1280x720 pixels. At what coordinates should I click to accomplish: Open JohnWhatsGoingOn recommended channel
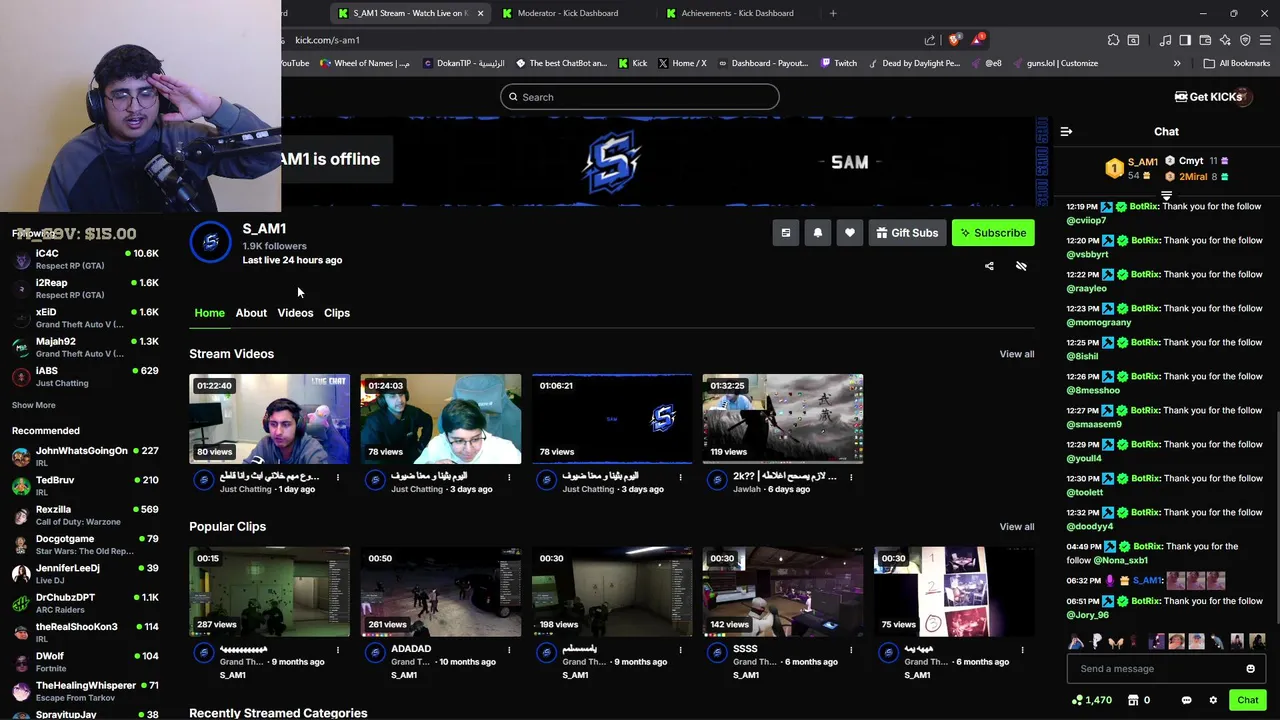coord(85,457)
